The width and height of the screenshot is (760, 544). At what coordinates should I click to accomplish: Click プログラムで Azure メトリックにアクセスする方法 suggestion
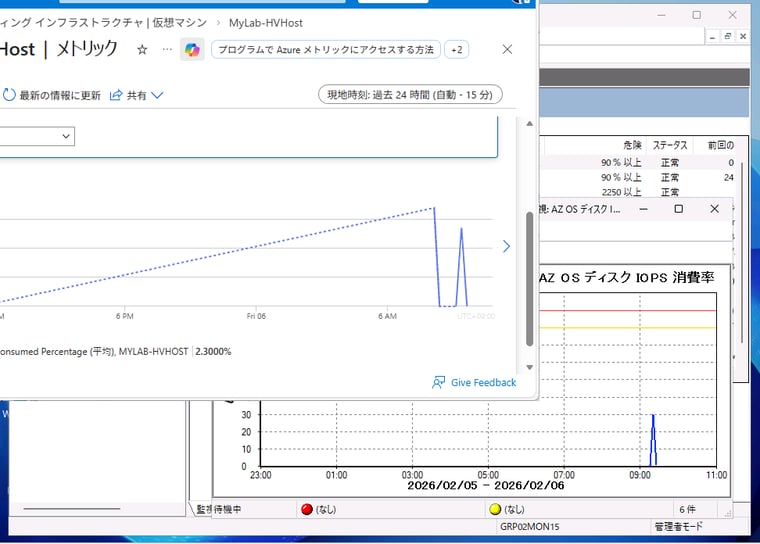(326, 49)
